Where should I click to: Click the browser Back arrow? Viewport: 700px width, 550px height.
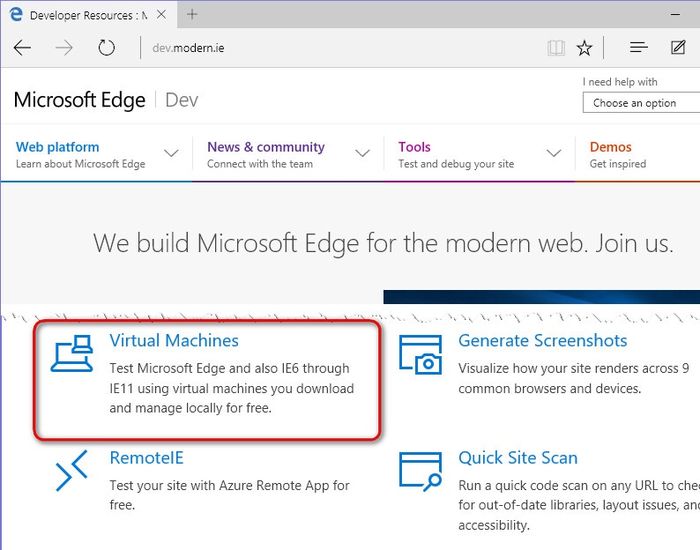pos(22,48)
